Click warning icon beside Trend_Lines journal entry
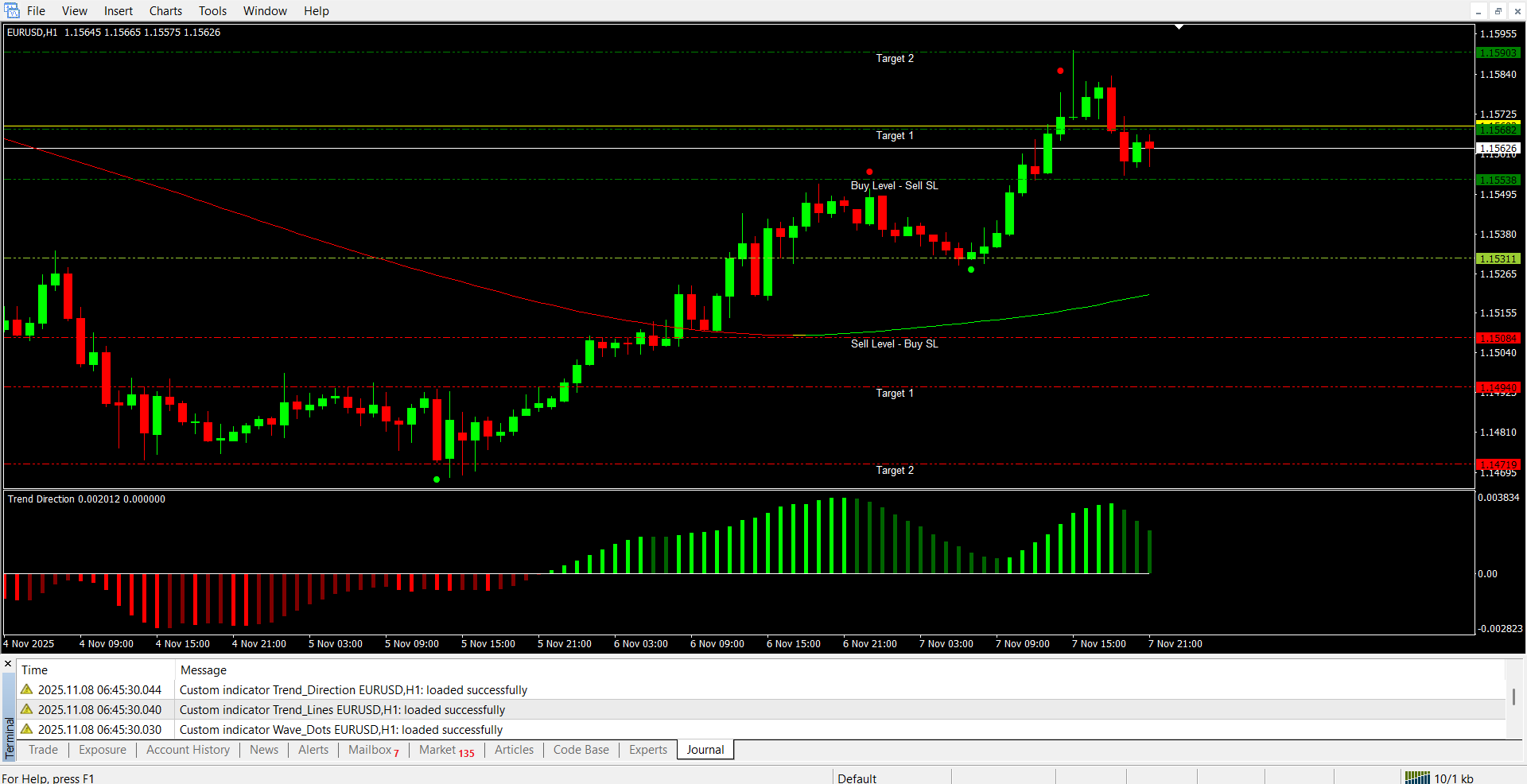The image size is (1527, 784). coord(27,709)
